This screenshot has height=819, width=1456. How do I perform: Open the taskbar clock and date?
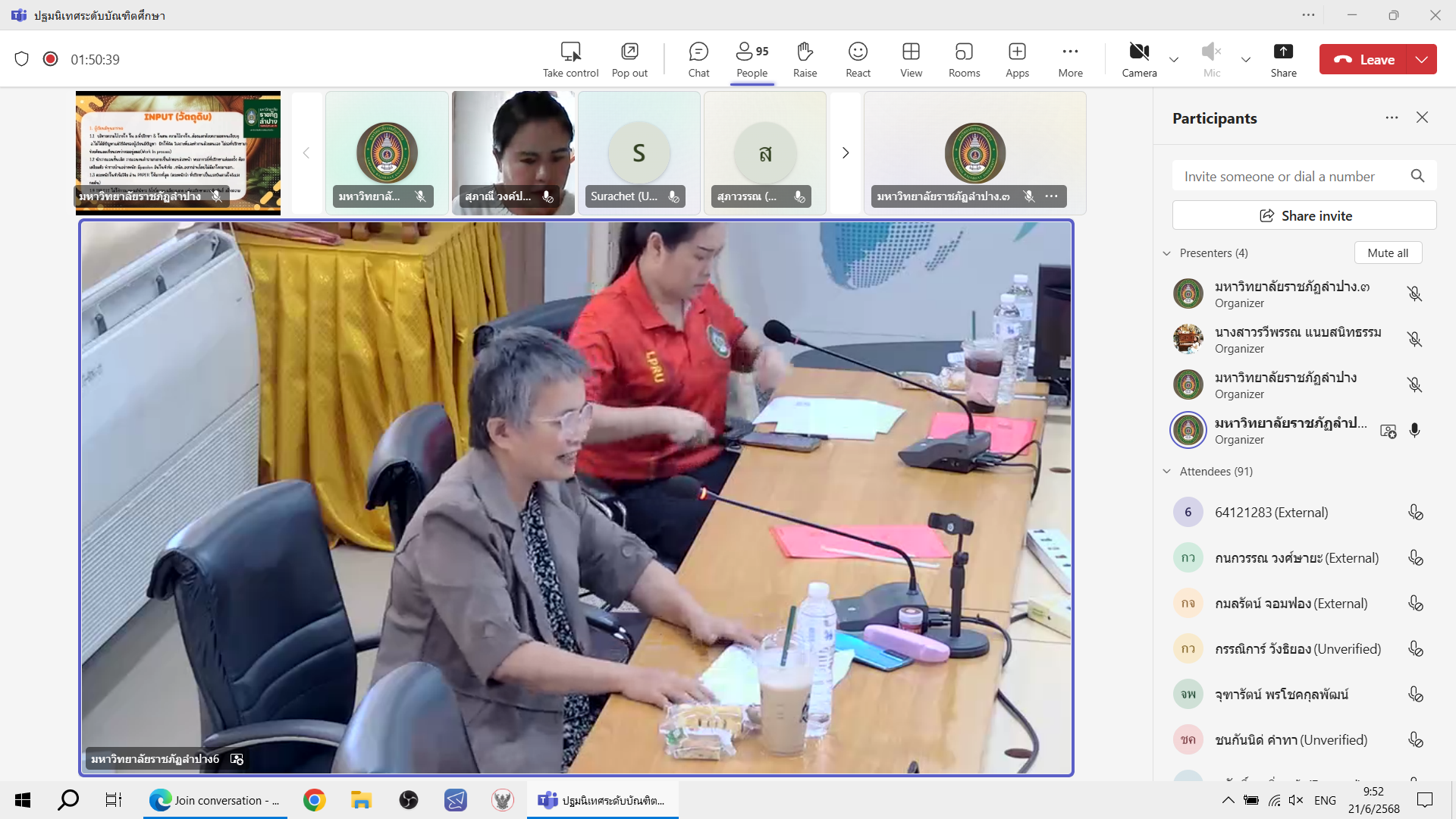click(x=1373, y=800)
